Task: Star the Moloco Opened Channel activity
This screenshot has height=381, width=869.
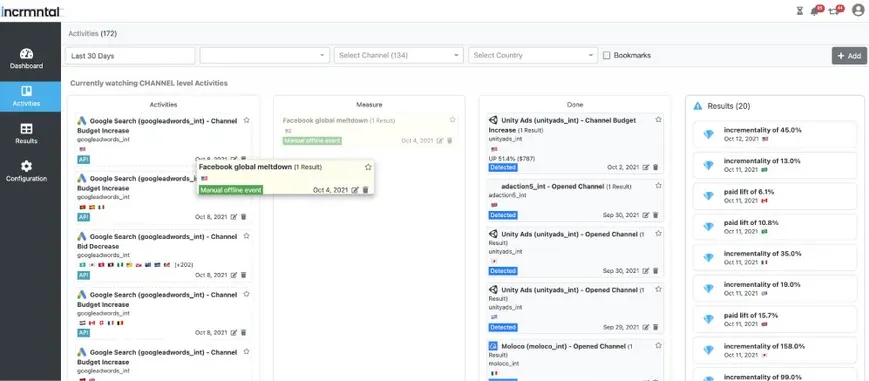Action: tap(658, 346)
